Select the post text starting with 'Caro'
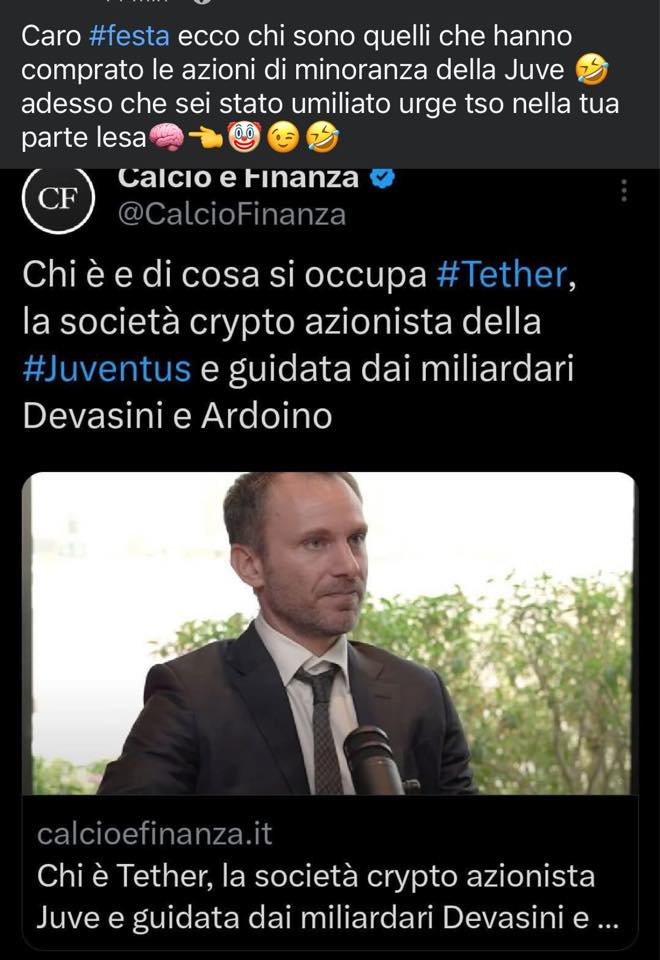This screenshot has width=660, height=960. coord(320,86)
